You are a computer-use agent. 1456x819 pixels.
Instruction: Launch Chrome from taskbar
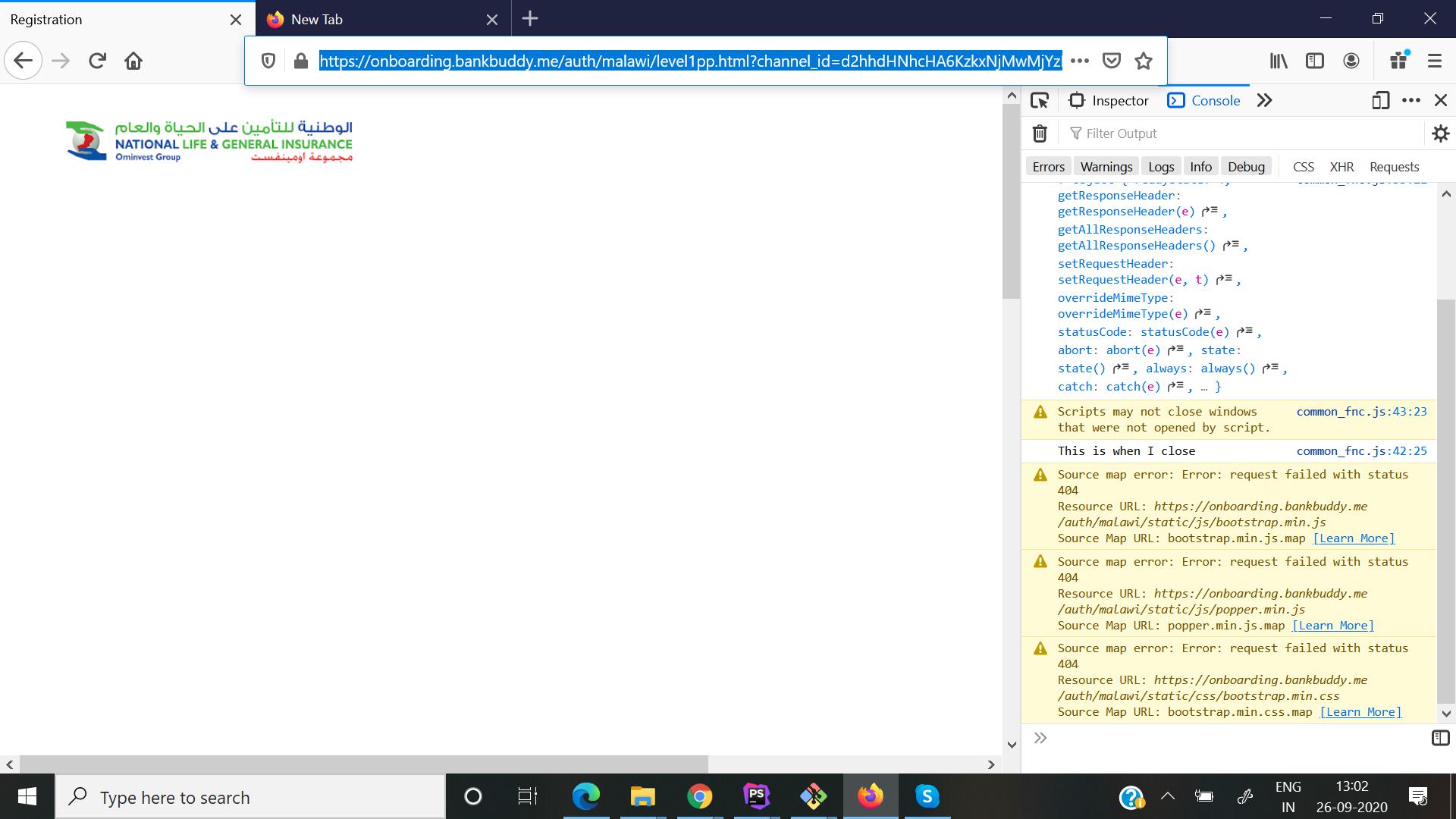coord(699,796)
